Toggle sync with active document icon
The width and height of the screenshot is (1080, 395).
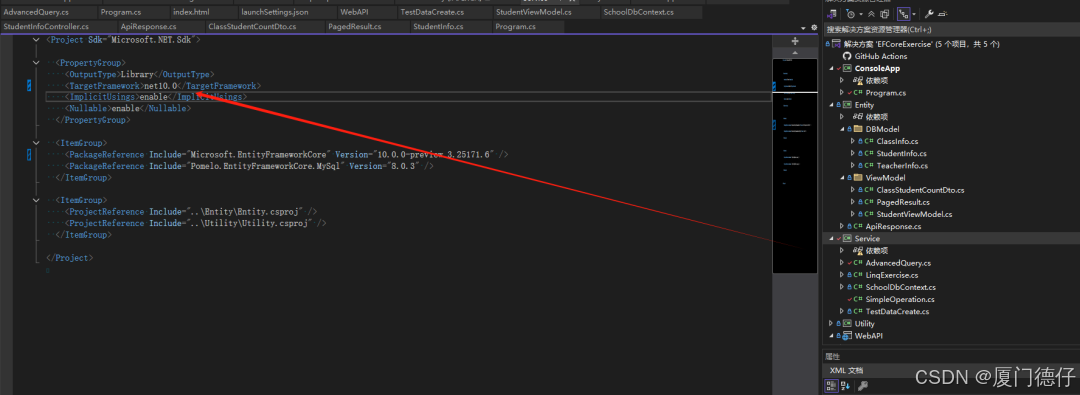point(904,14)
